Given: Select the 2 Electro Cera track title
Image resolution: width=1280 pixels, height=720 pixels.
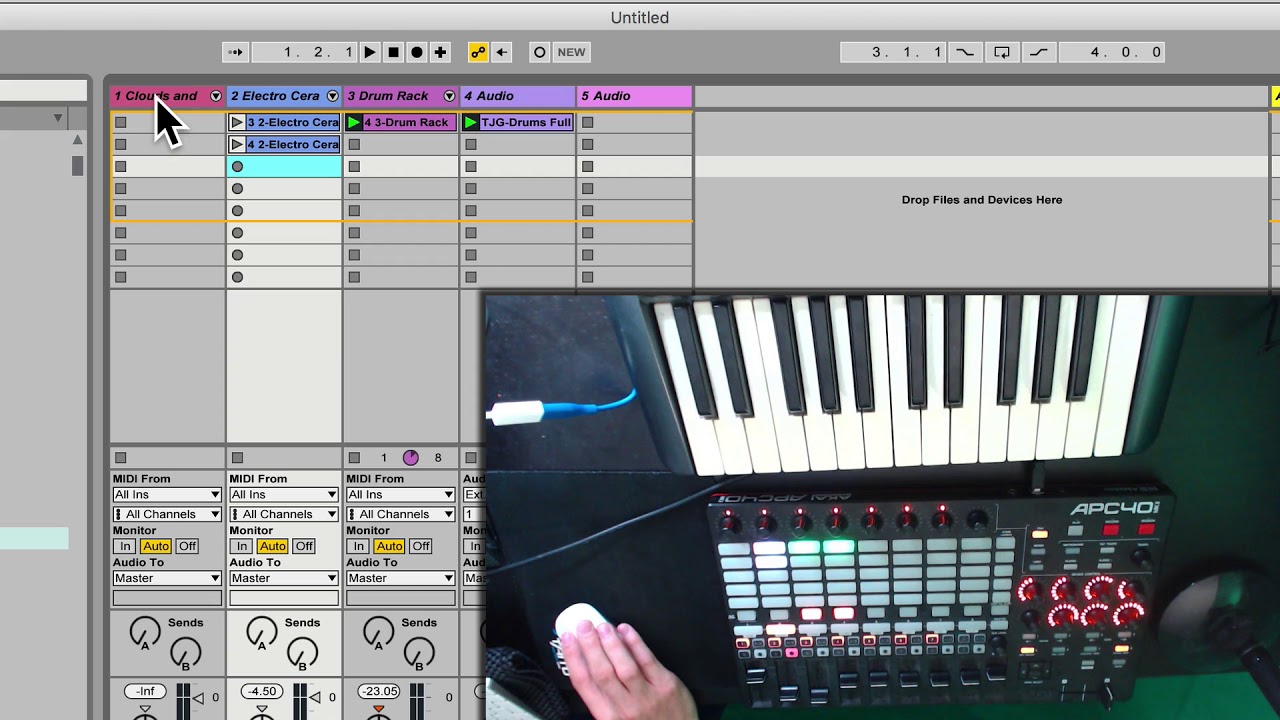Looking at the screenshot, I should click(275, 96).
